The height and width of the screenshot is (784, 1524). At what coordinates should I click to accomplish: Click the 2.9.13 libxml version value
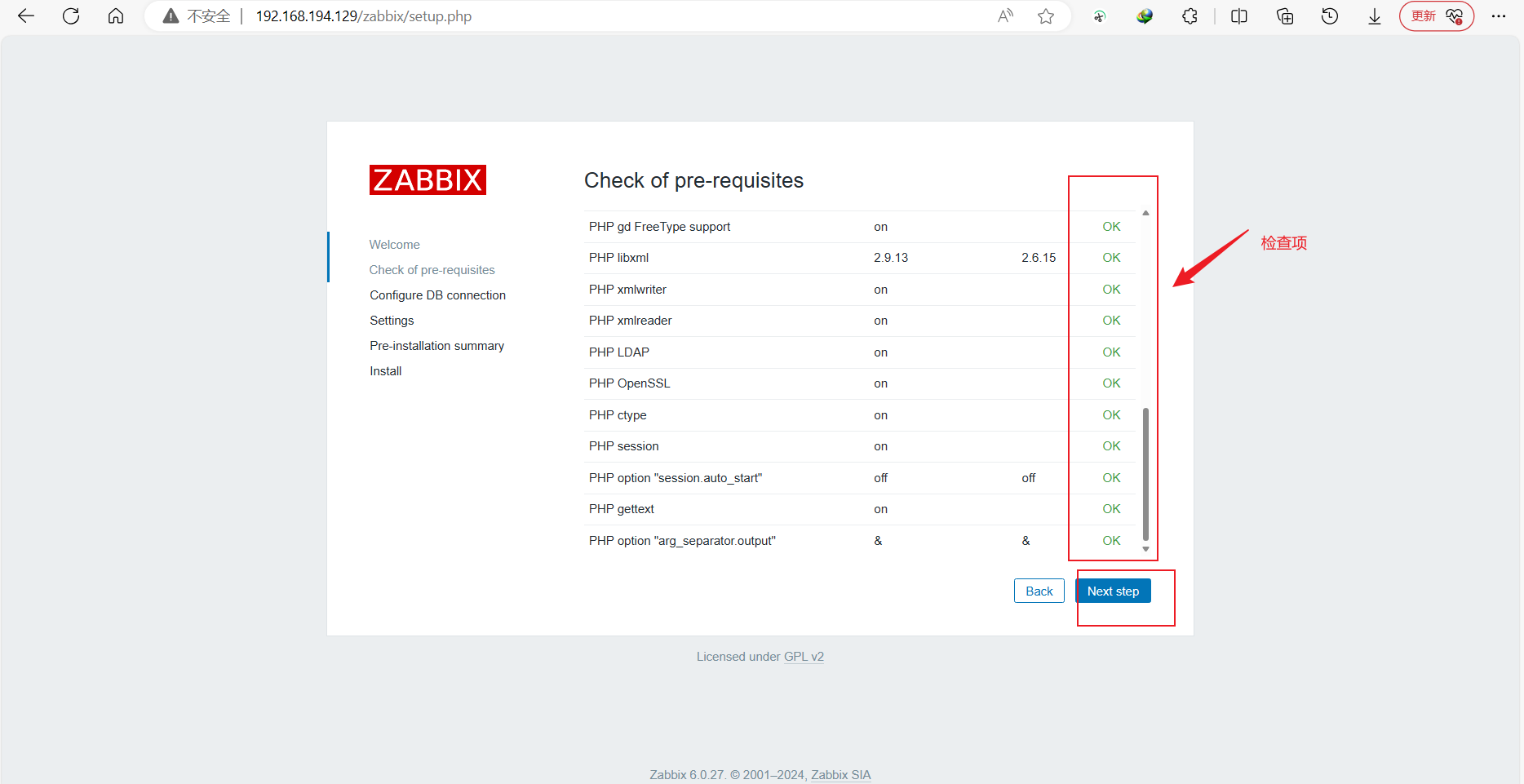pyautogui.click(x=891, y=258)
